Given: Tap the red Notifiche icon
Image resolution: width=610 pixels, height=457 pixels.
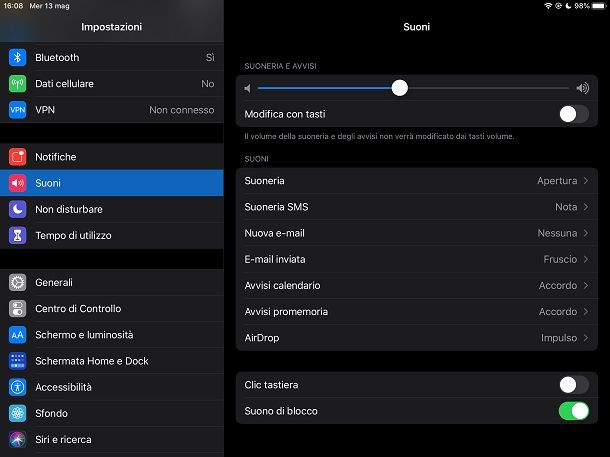Looking at the screenshot, I should (x=18, y=157).
